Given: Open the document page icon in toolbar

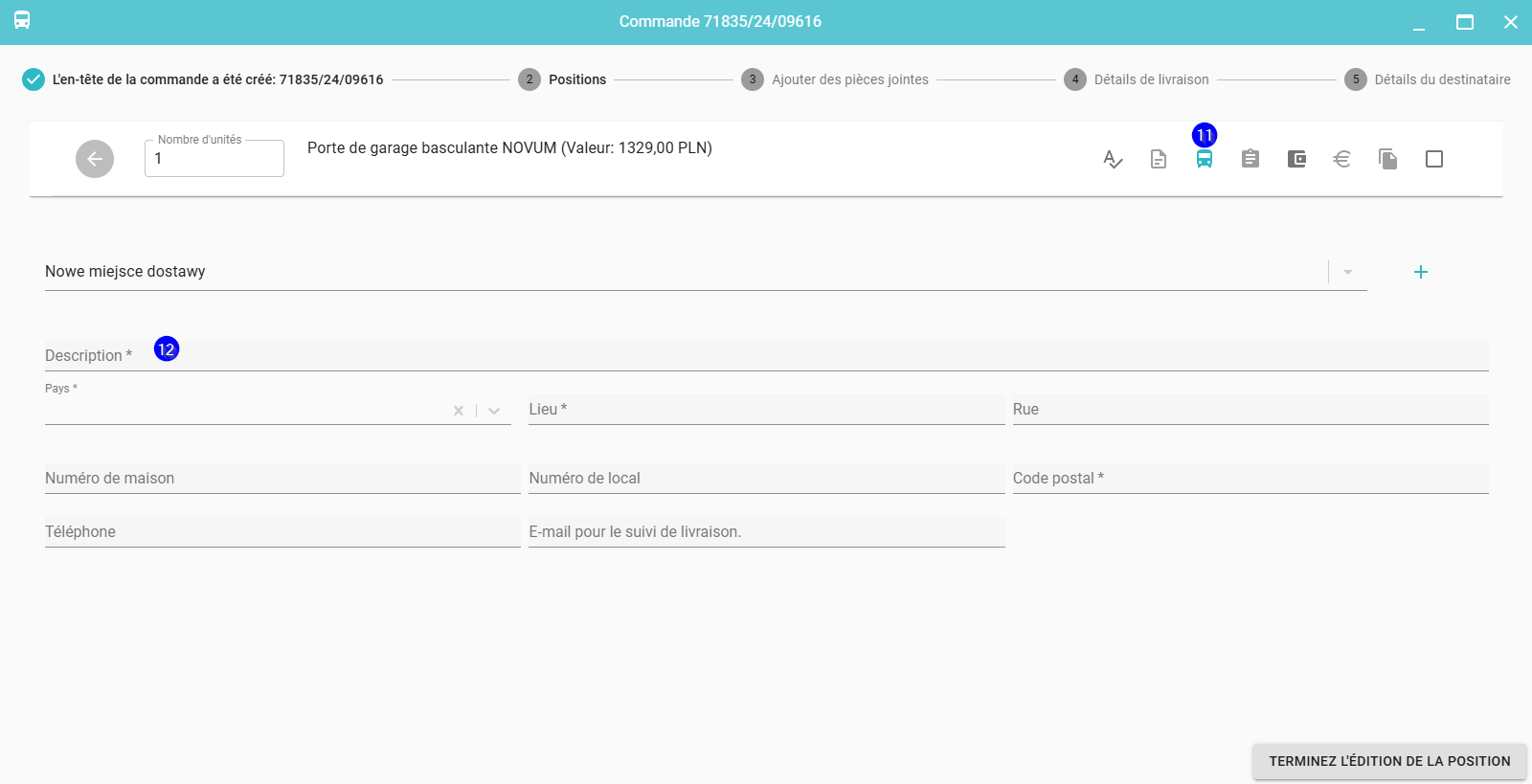Looking at the screenshot, I should click(x=1158, y=159).
